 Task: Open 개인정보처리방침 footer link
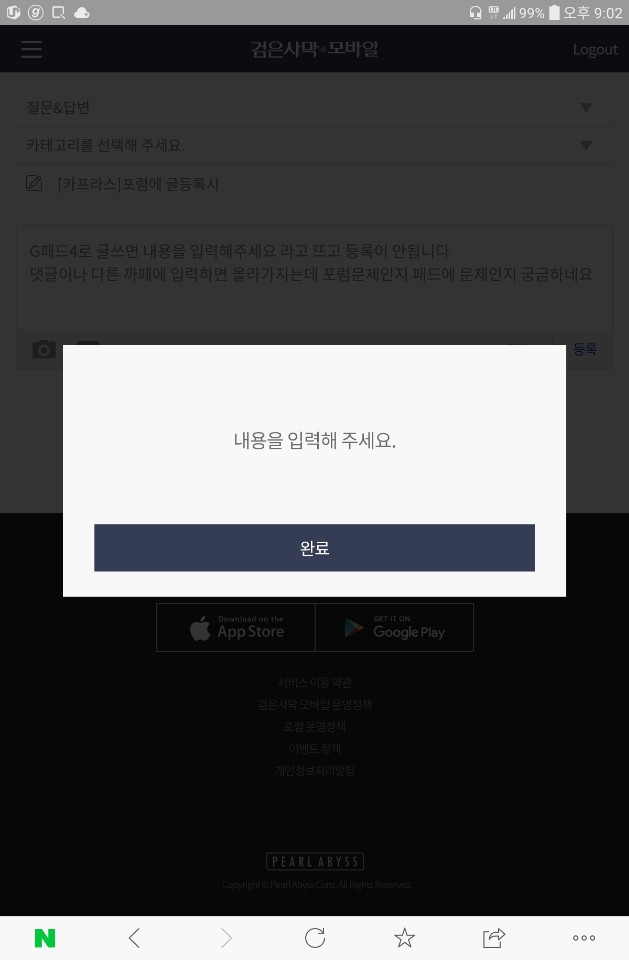coord(315,770)
